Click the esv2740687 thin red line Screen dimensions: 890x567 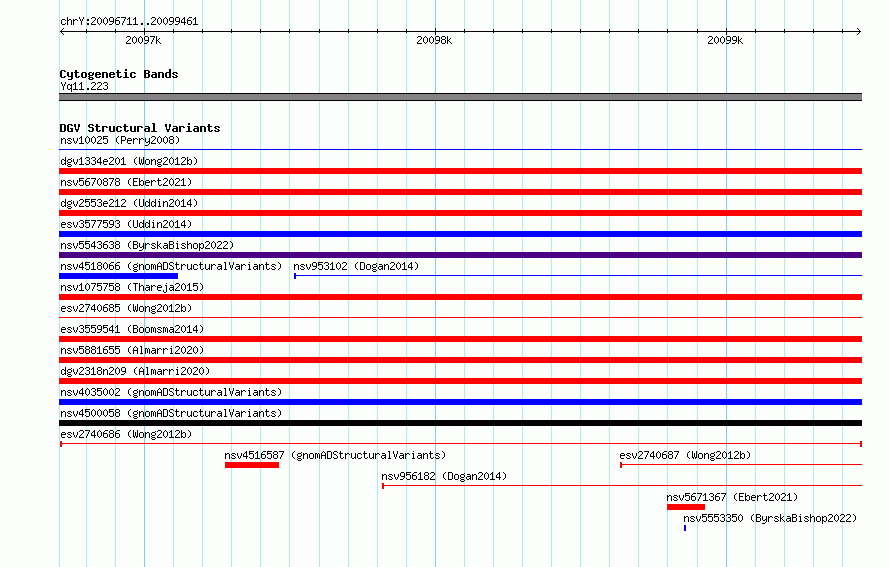tap(741, 465)
